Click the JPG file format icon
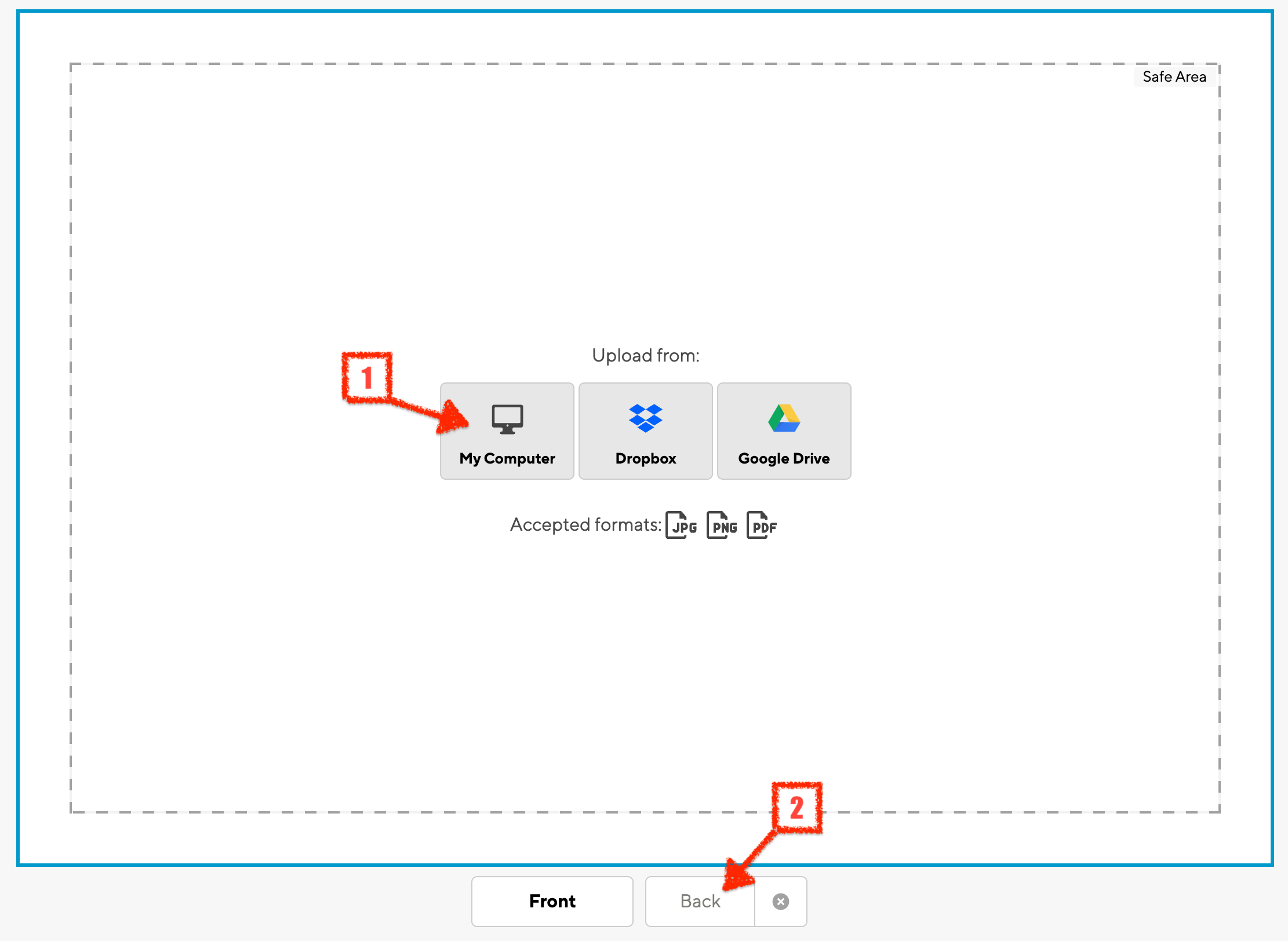 click(681, 525)
